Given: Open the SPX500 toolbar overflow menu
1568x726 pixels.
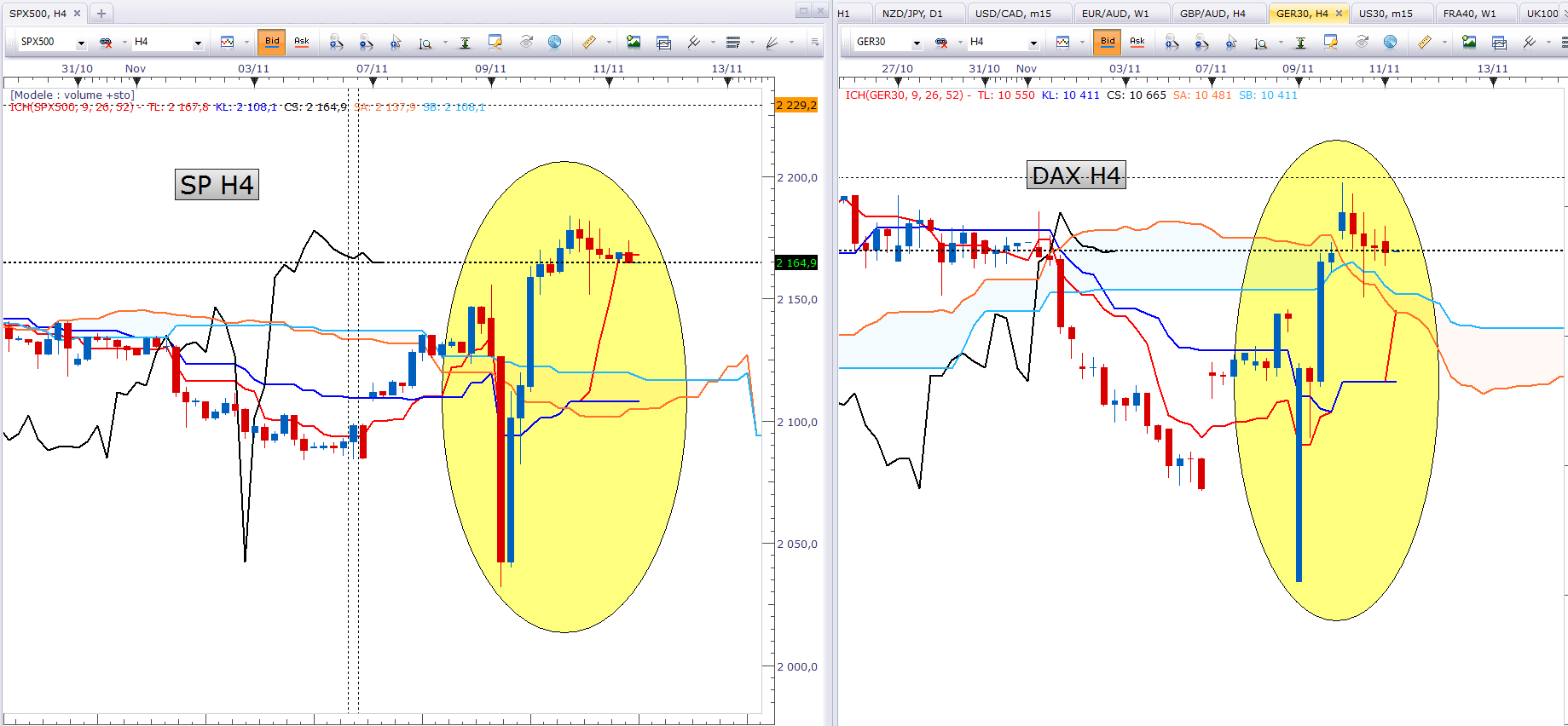Looking at the screenshot, I should pyautogui.click(x=815, y=42).
